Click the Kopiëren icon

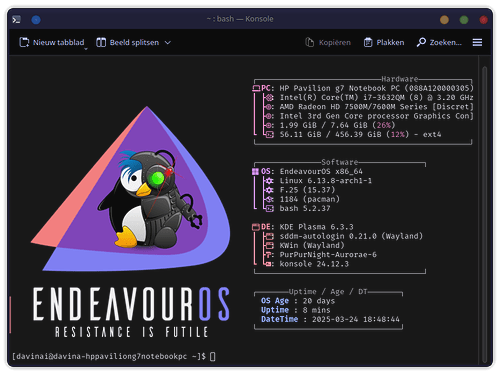(309, 42)
